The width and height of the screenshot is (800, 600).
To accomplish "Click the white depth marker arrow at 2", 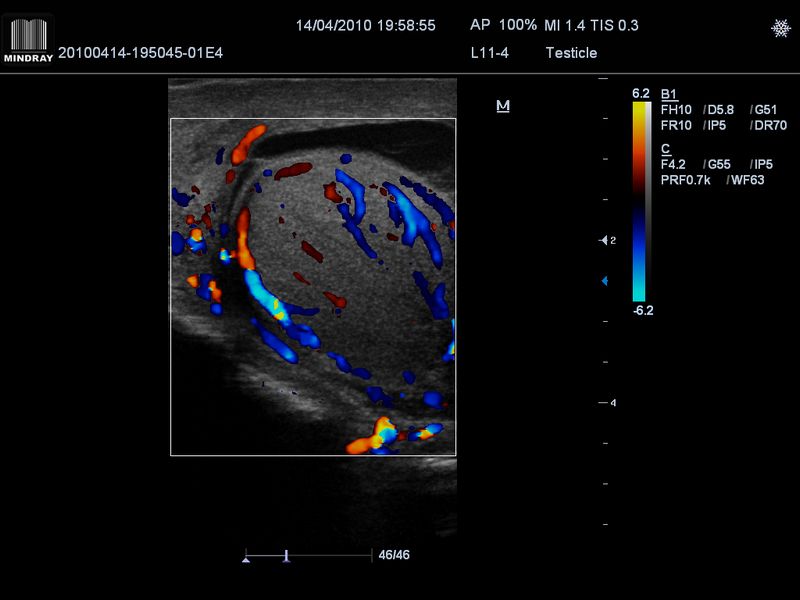I will point(604,240).
